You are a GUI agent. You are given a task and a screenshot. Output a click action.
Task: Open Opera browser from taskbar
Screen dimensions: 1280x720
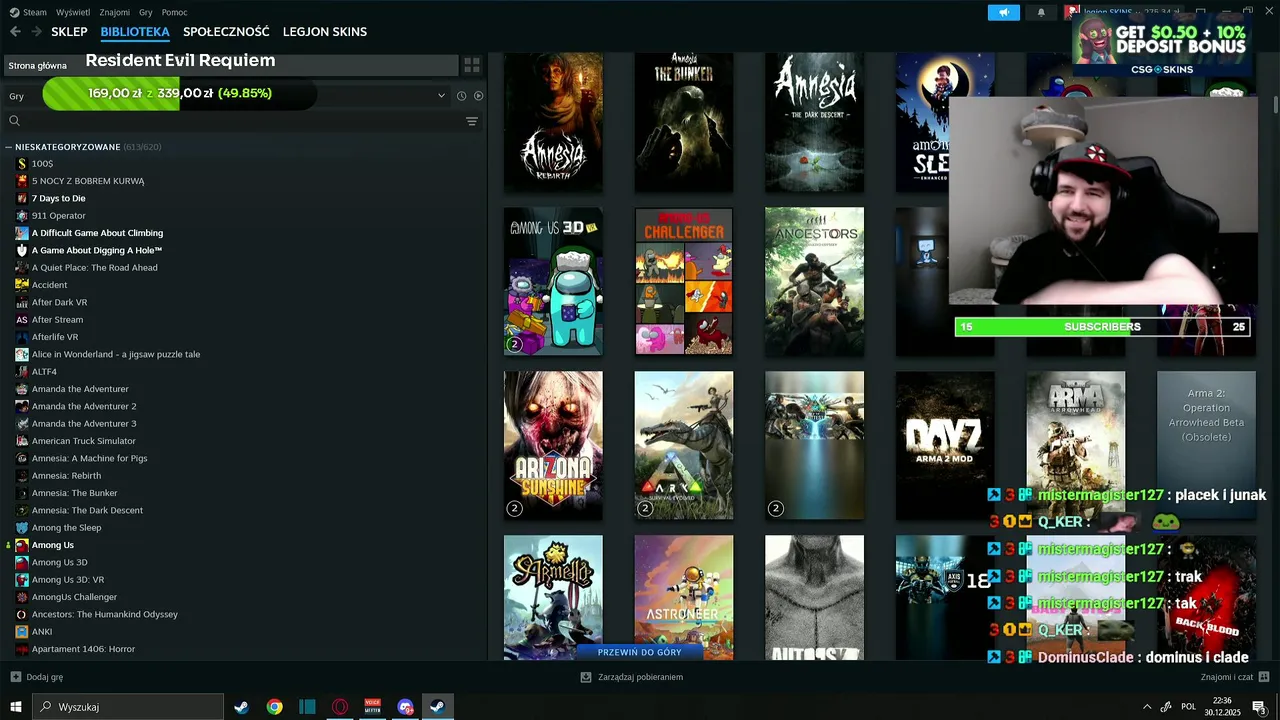[340, 707]
